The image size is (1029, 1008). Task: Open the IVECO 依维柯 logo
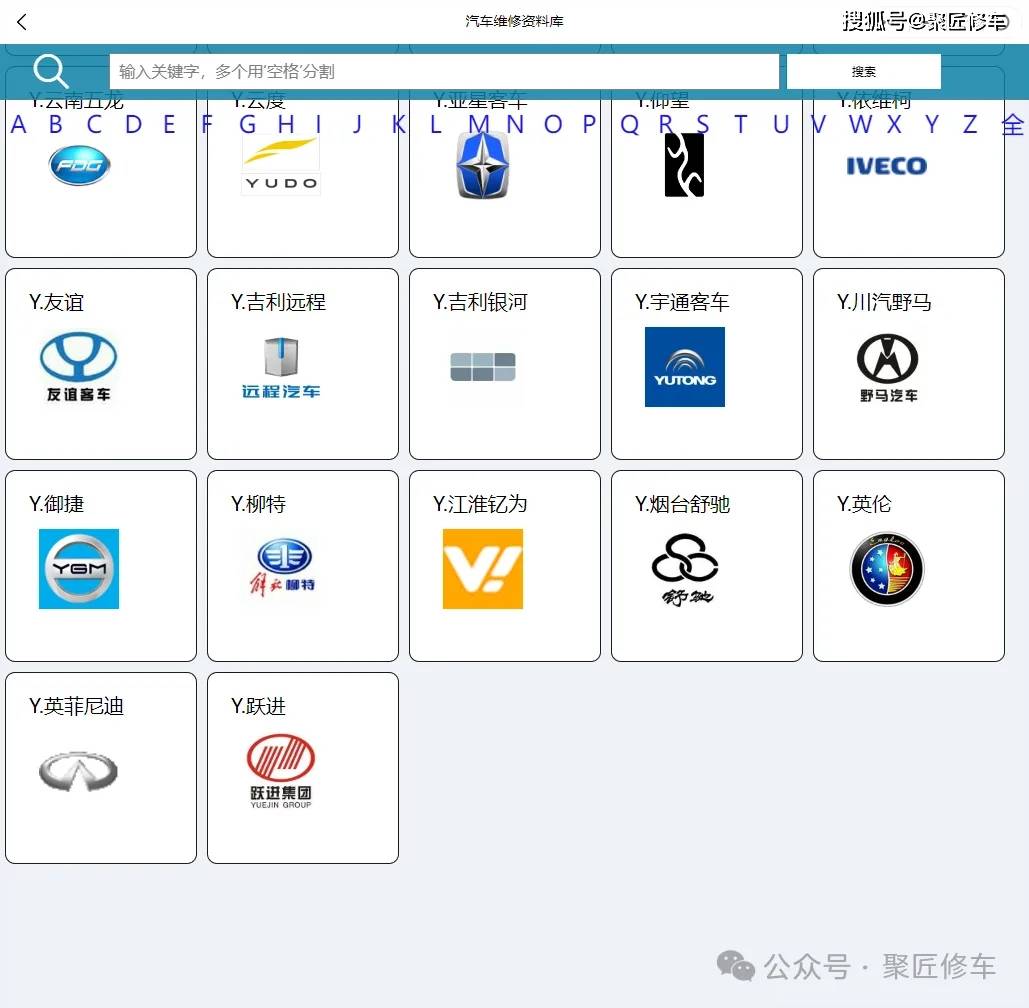coord(887,166)
